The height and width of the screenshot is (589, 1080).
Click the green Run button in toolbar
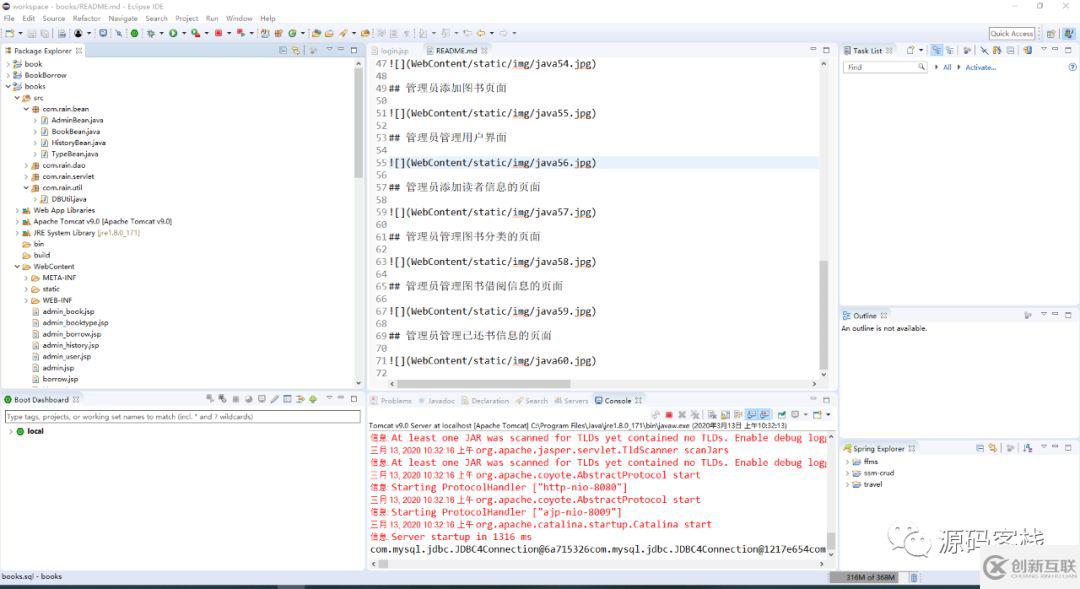click(172, 33)
